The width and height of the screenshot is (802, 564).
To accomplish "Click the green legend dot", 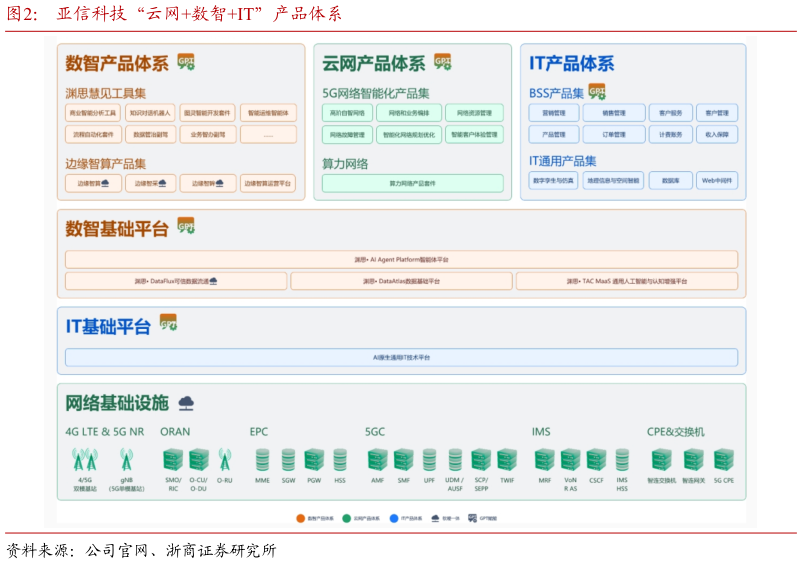I will pyautogui.click(x=347, y=518).
